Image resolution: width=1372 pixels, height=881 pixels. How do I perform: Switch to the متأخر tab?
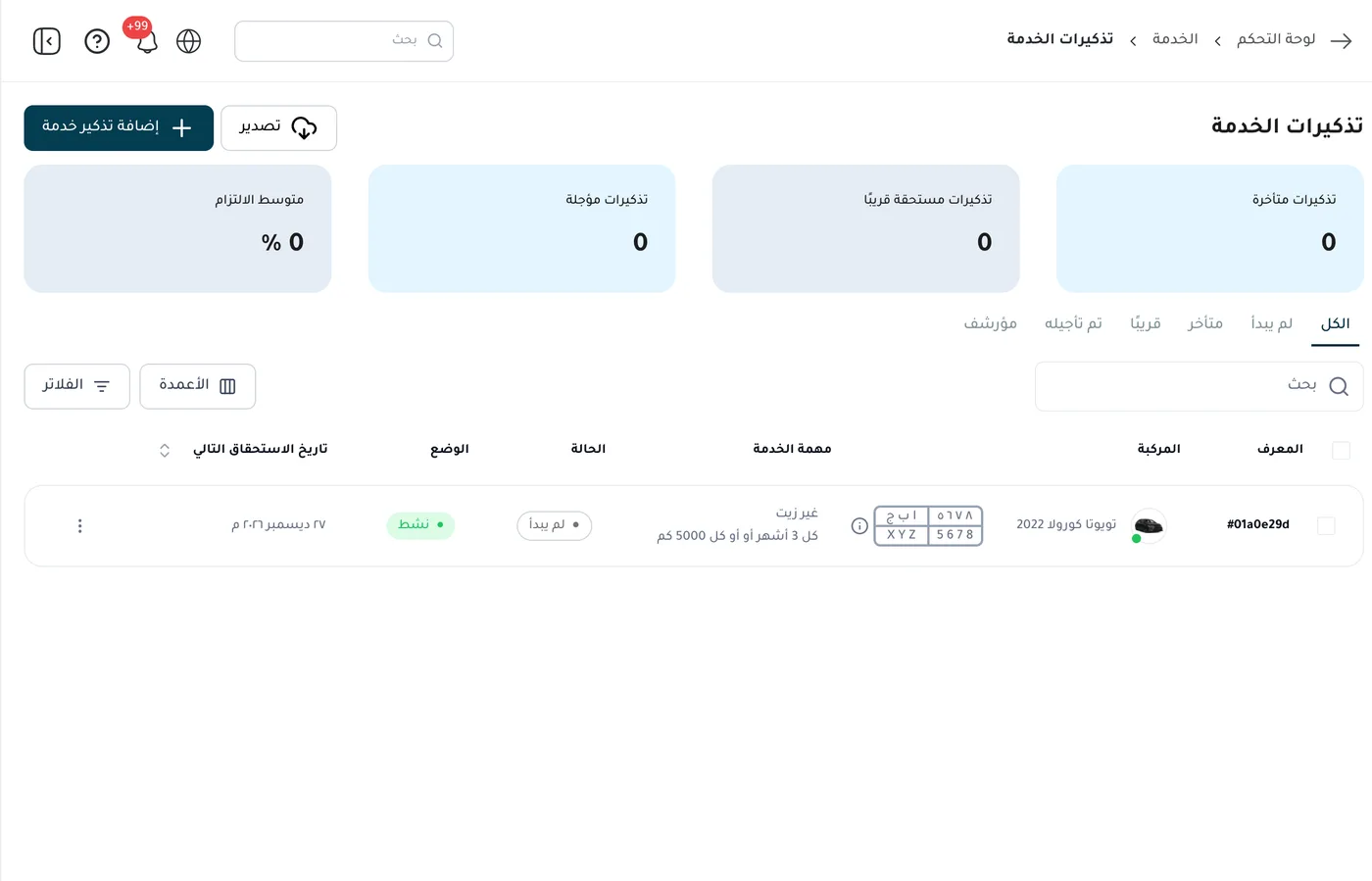pyautogui.click(x=1205, y=324)
